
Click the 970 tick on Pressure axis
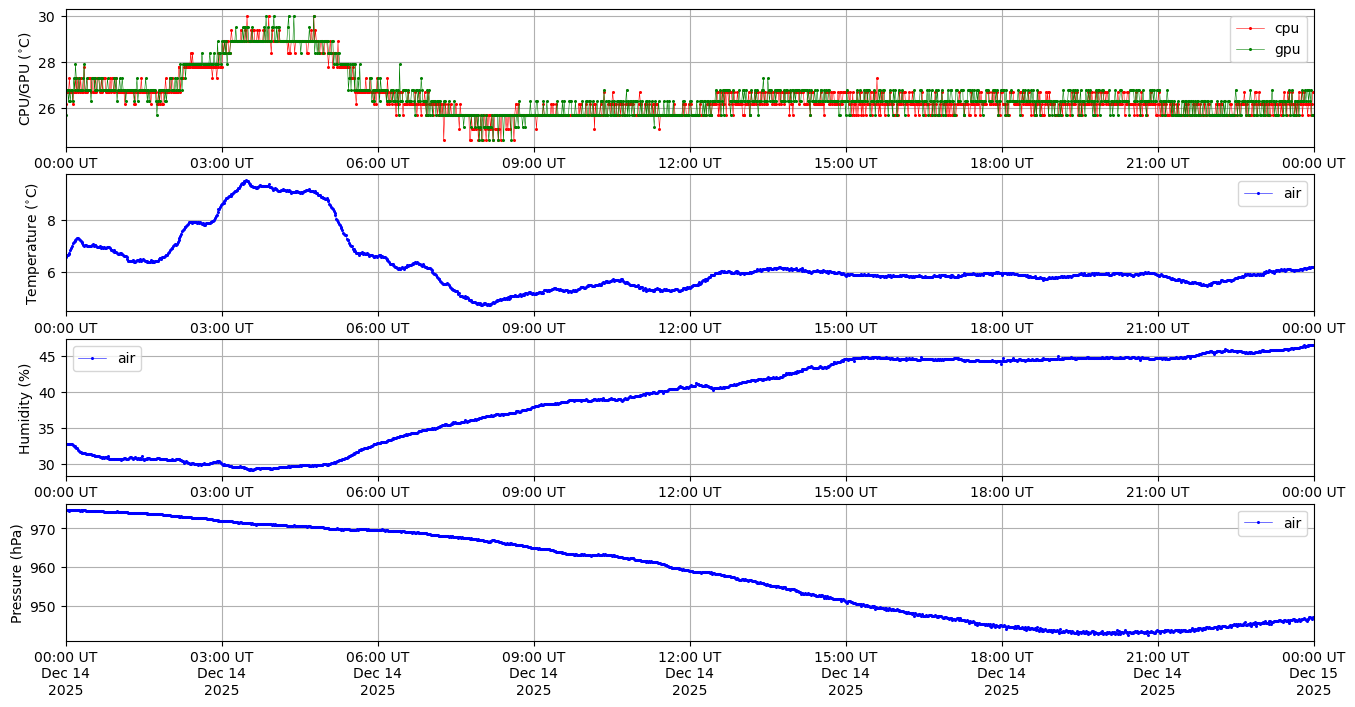[x=46, y=528]
